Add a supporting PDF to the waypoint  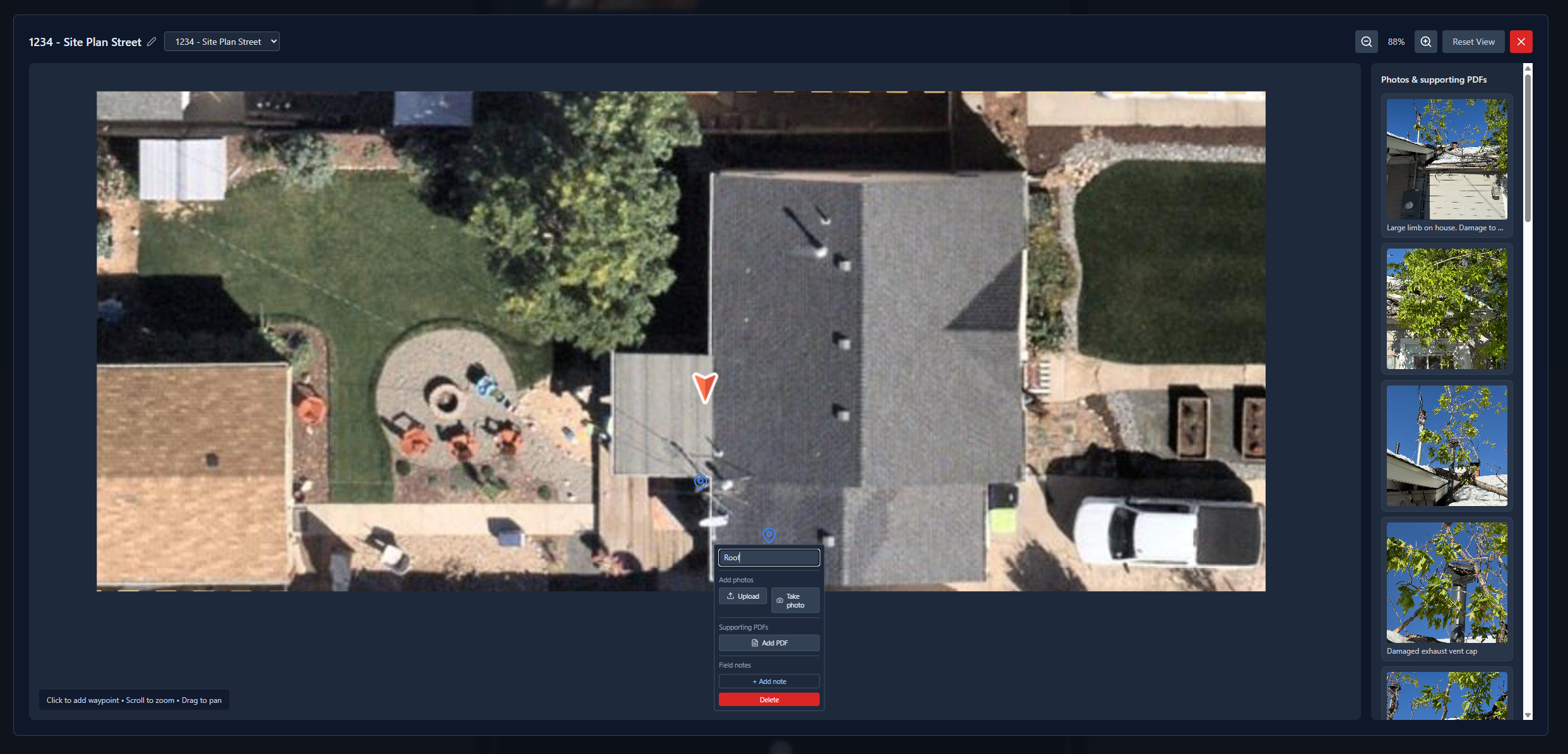click(769, 643)
